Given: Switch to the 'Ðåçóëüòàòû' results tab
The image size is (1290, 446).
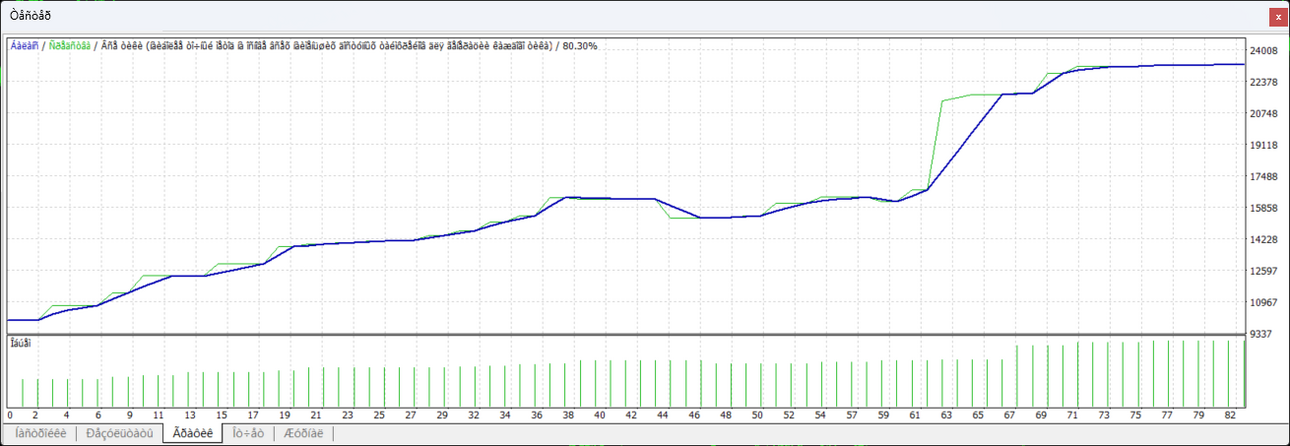Looking at the screenshot, I should (x=120, y=434).
